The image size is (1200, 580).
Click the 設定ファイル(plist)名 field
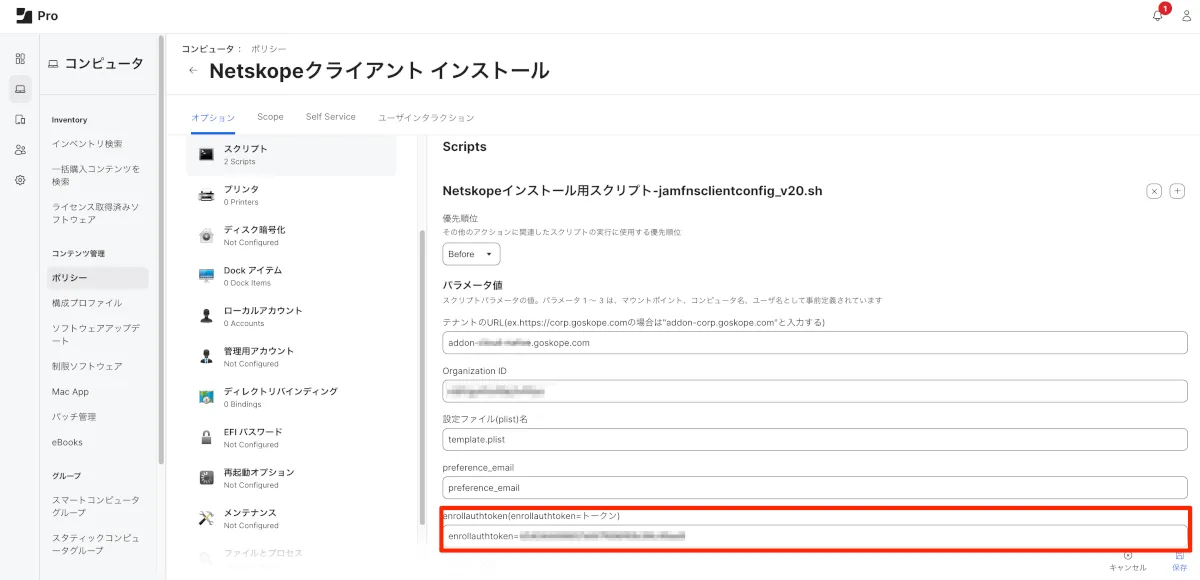(815, 439)
